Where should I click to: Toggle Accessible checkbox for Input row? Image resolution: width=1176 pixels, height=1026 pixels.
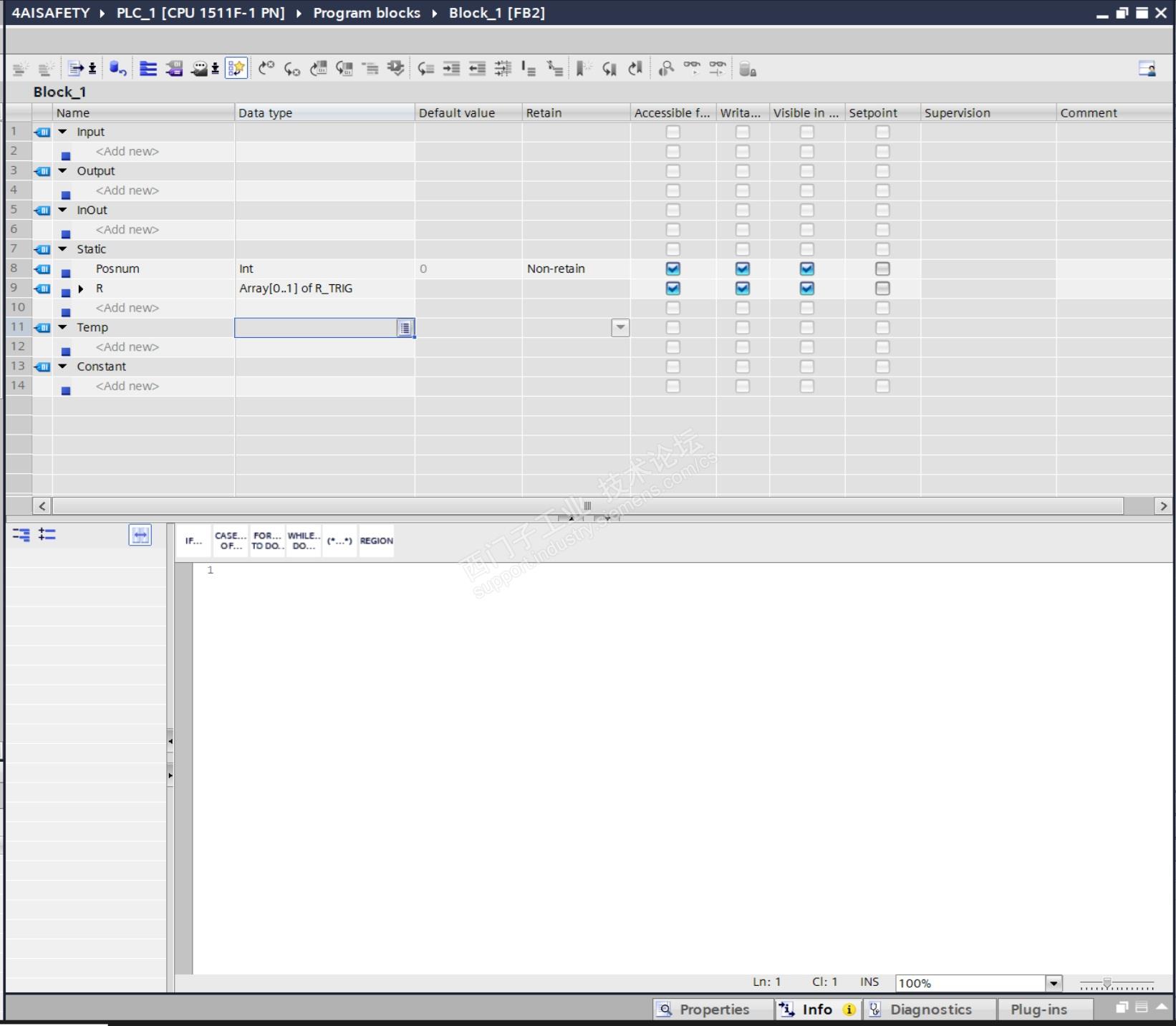tap(673, 132)
